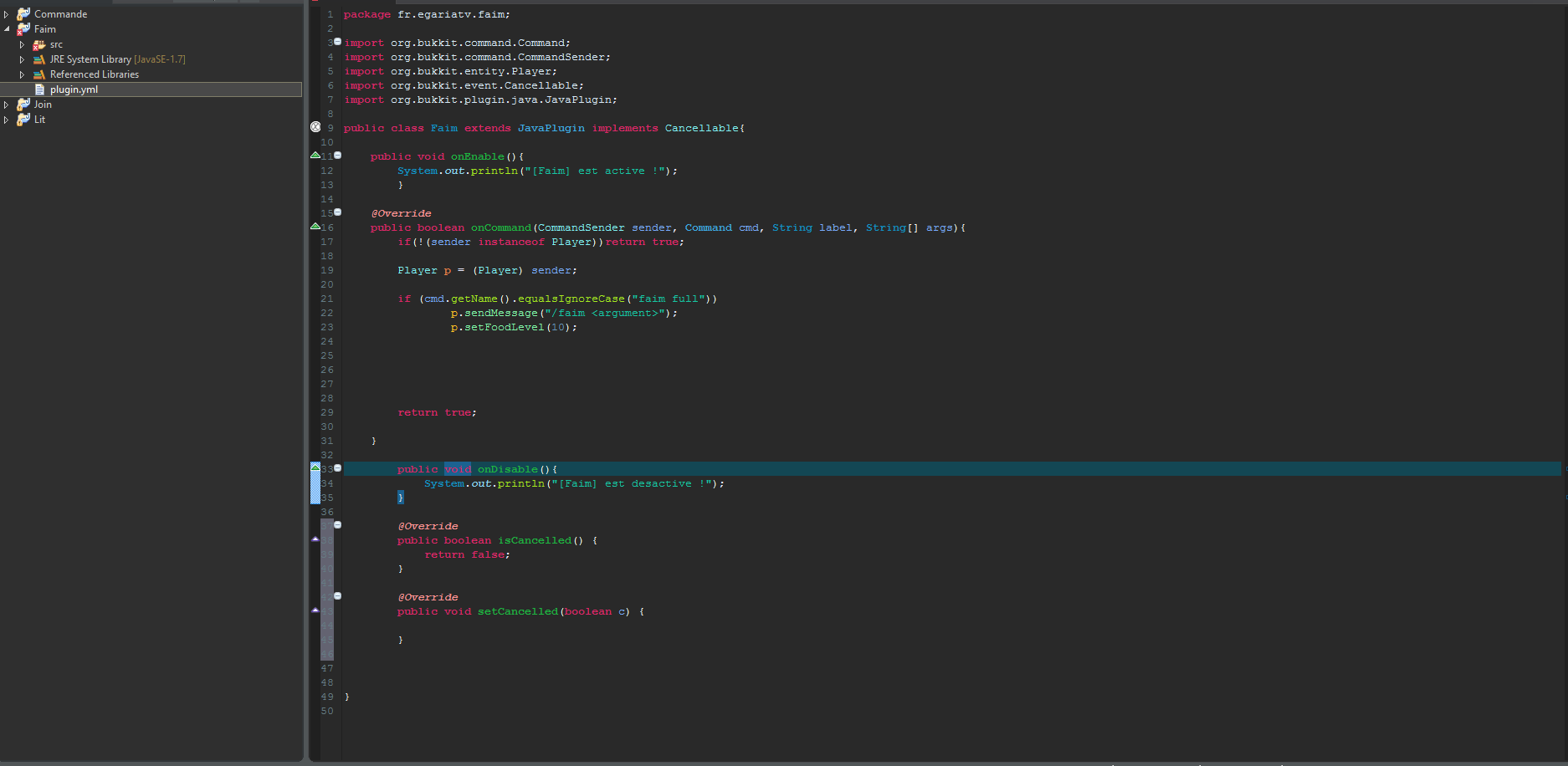Expand the Commande project tree

click(7, 14)
